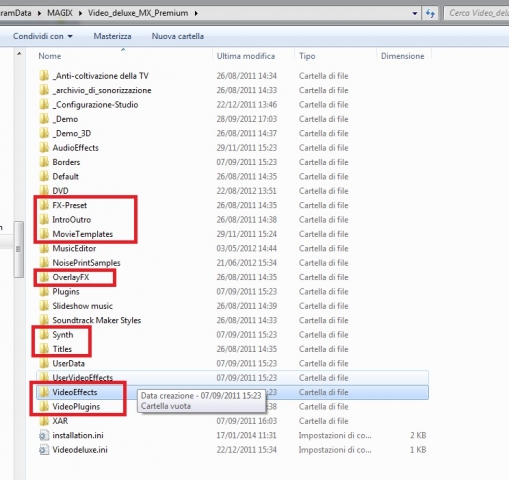The image size is (509, 480).
Task: Select the Soundtrack Maker Styles folder icon
Action: 44,320
